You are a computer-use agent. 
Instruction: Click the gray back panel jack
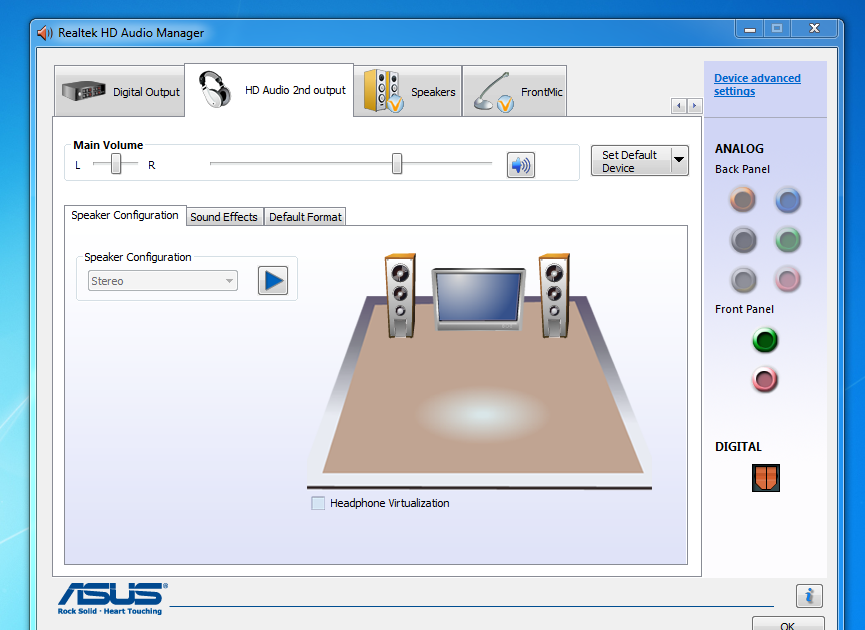[744, 280]
